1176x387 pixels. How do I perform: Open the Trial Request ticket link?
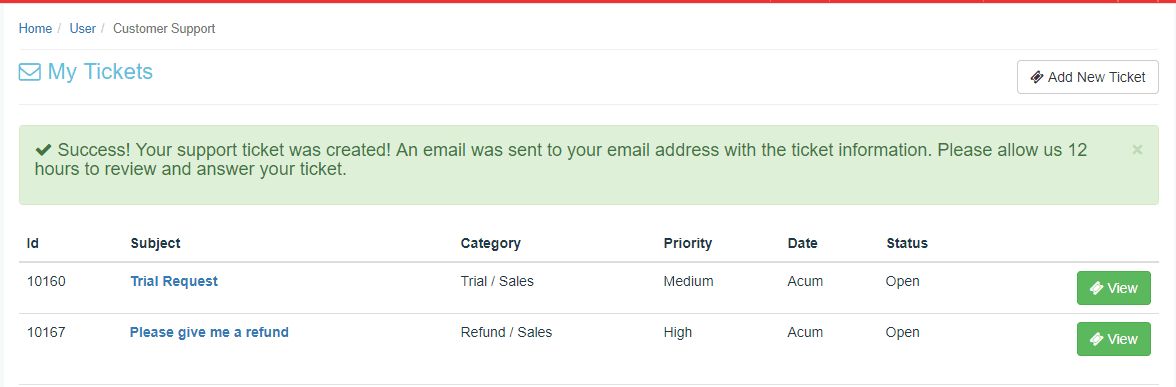(x=174, y=281)
